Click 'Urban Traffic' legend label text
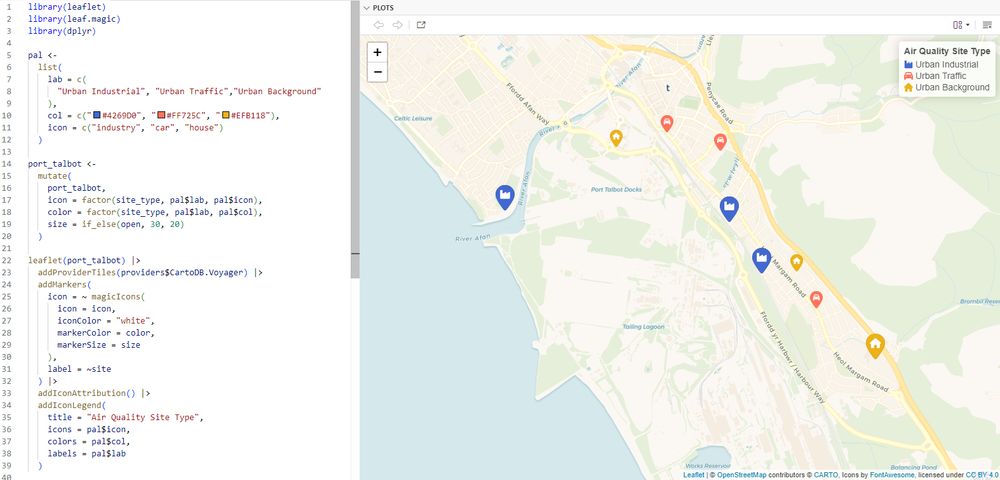Viewport: 1000px width, 480px height. [941, 76]
